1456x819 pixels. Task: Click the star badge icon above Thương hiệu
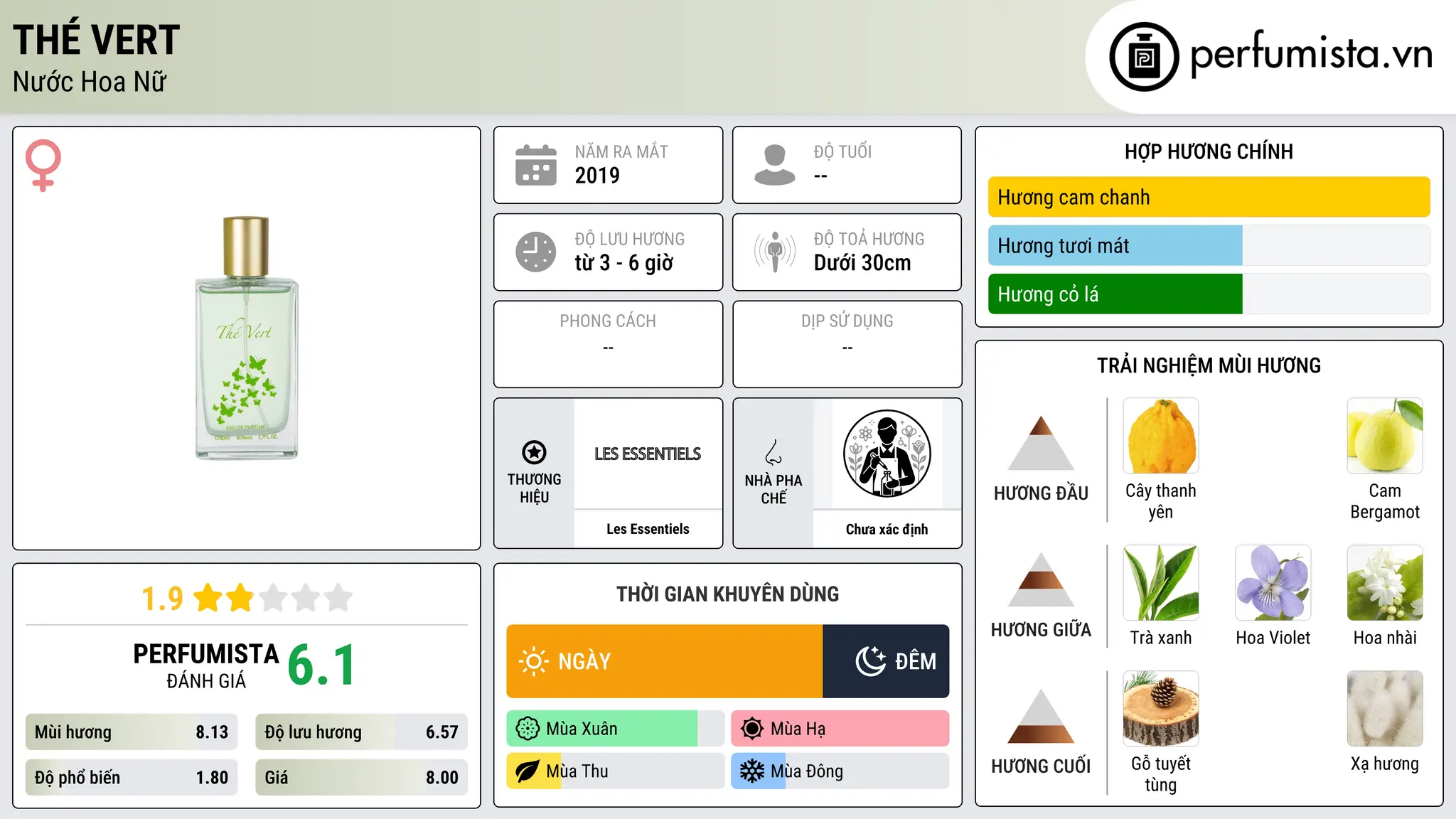pyautogui.click(x=534, y=452)
